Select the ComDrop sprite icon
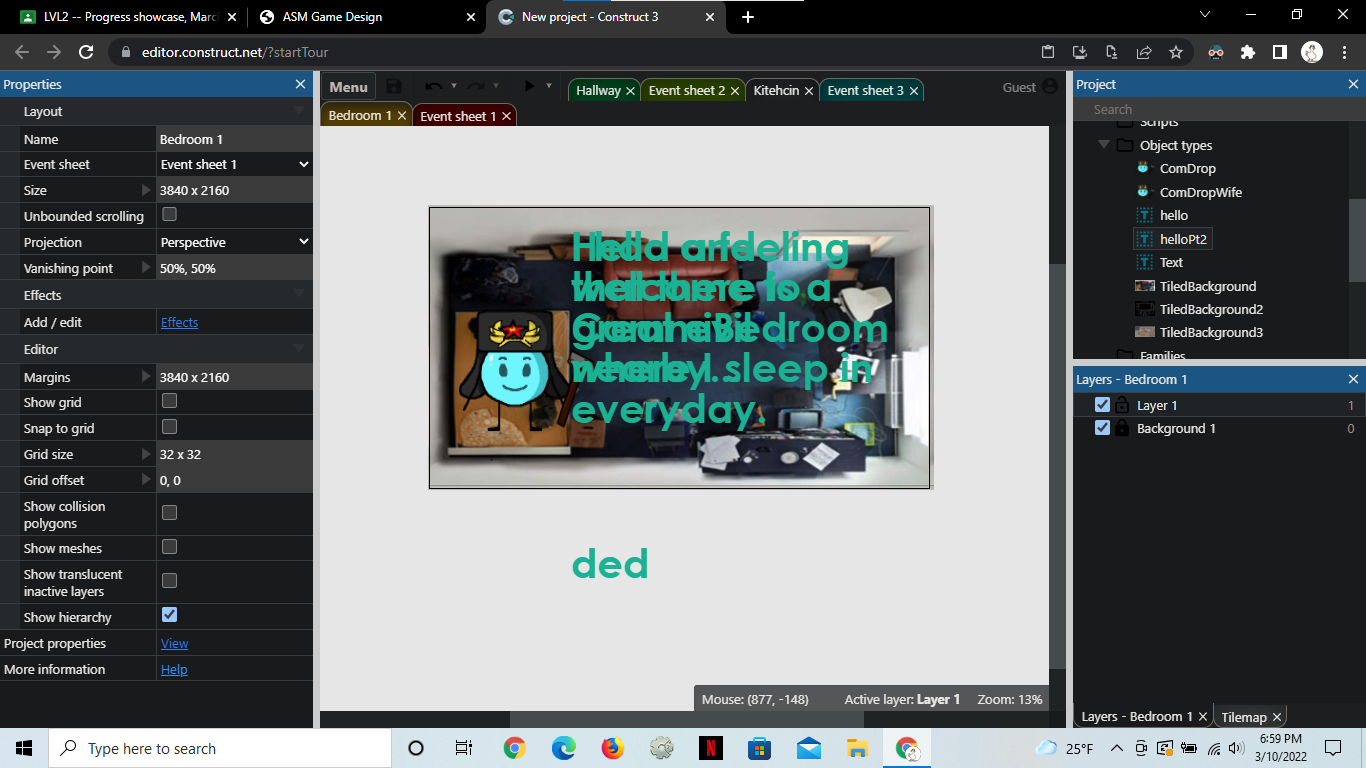 pyautogui.click(x=1144, y=168)
